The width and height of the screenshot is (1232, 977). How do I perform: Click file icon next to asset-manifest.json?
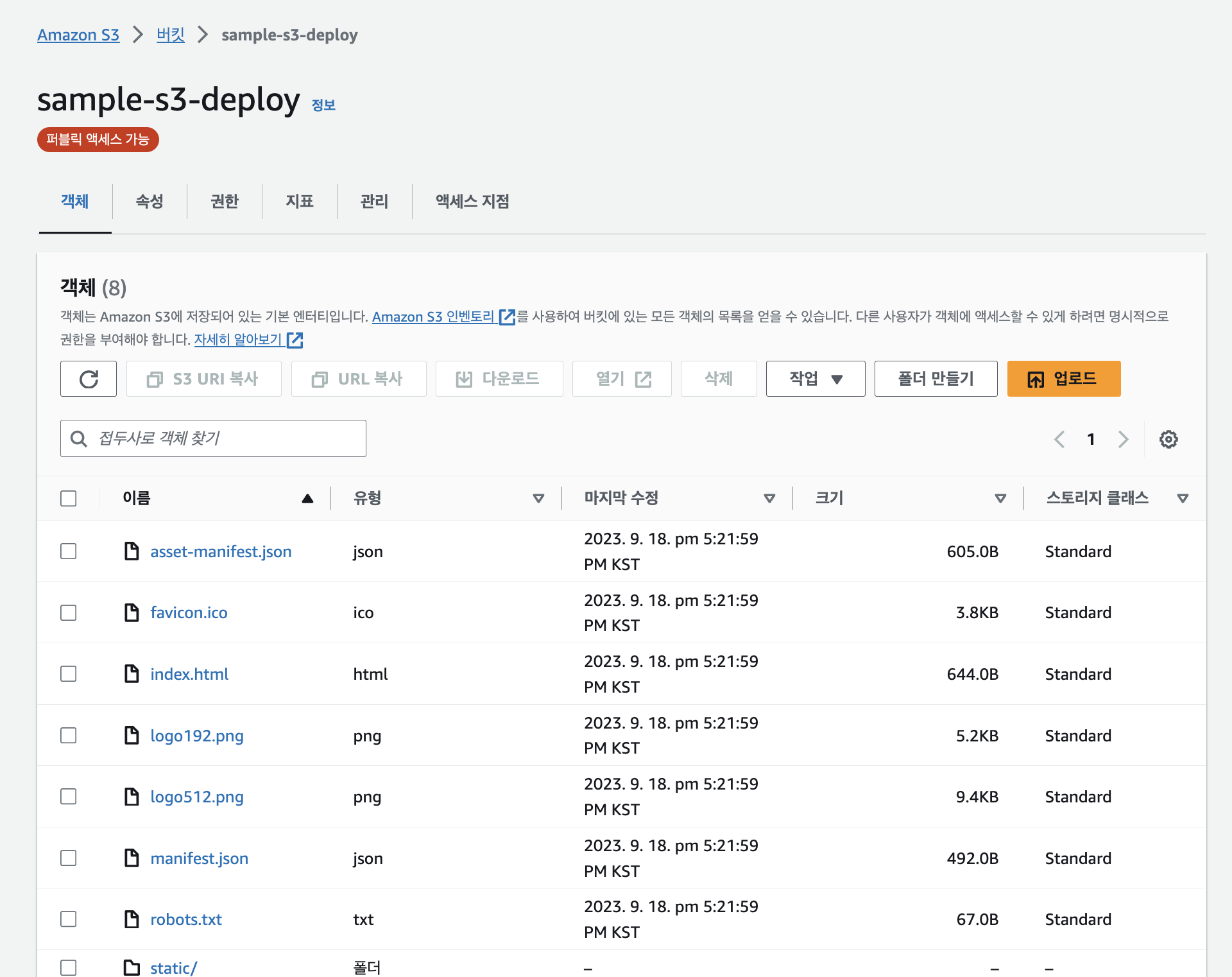[132, 551]
